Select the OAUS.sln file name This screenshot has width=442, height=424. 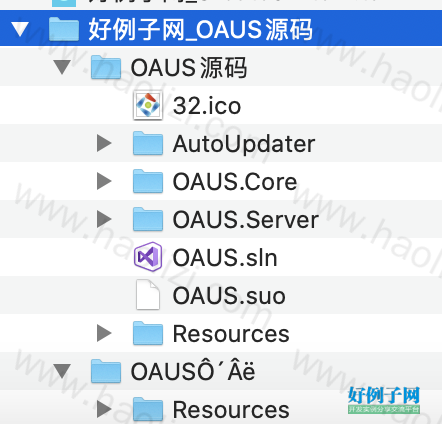[225, 258]
